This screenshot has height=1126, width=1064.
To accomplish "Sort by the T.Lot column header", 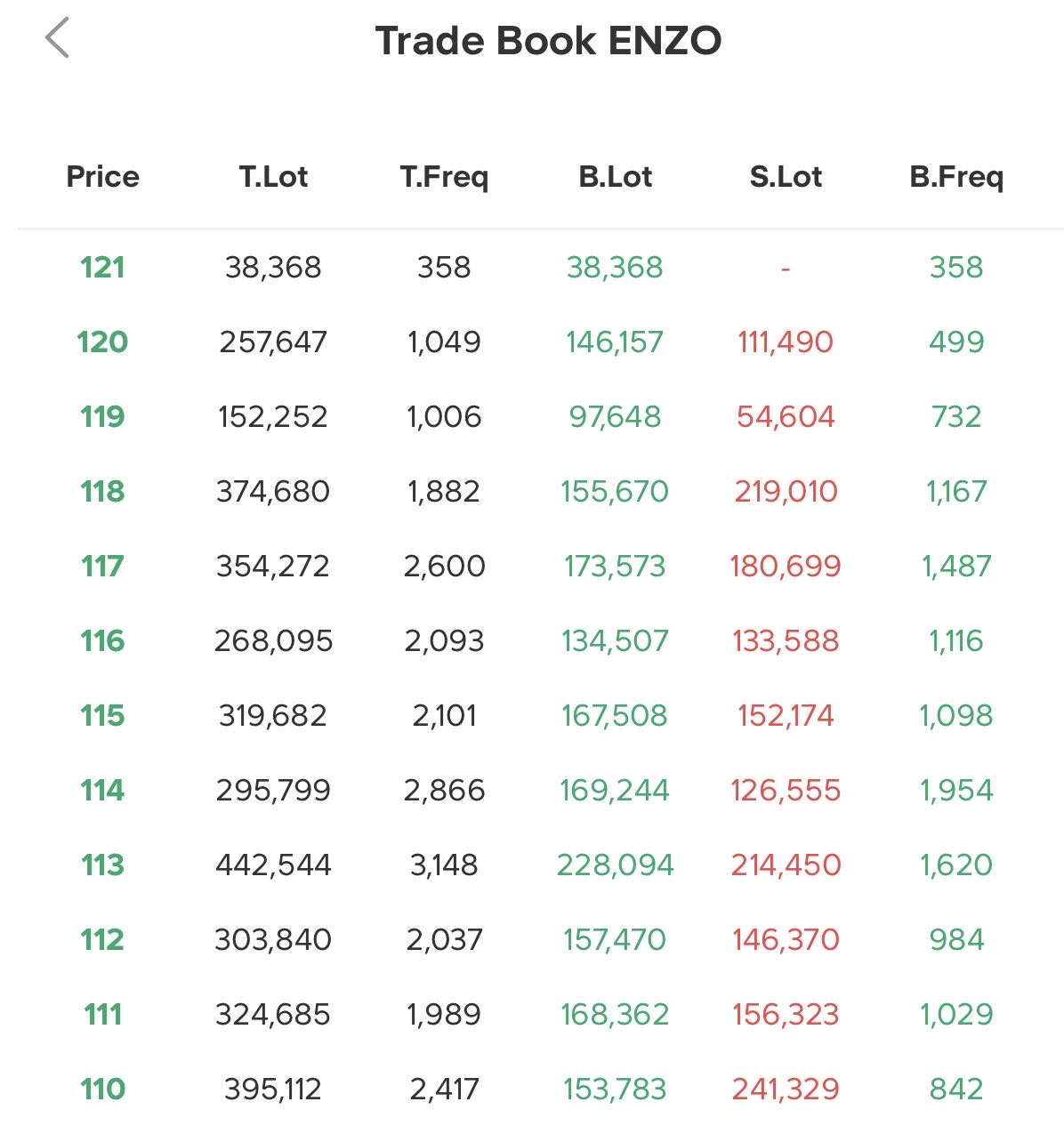I will coord(273,176).
